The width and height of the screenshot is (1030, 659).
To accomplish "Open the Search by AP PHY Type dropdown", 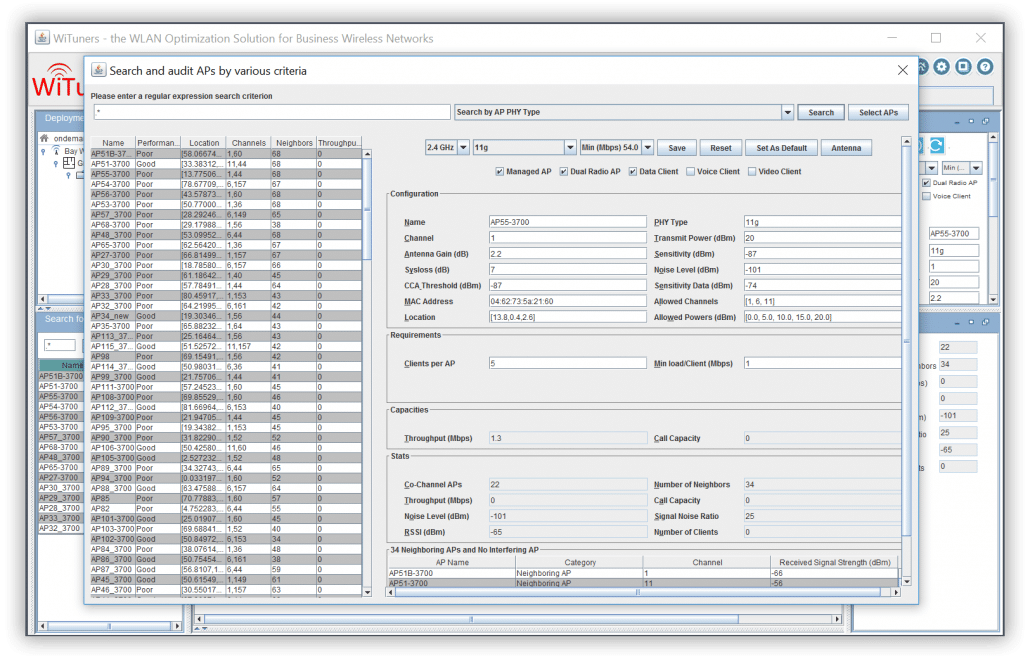I will 788,112.
